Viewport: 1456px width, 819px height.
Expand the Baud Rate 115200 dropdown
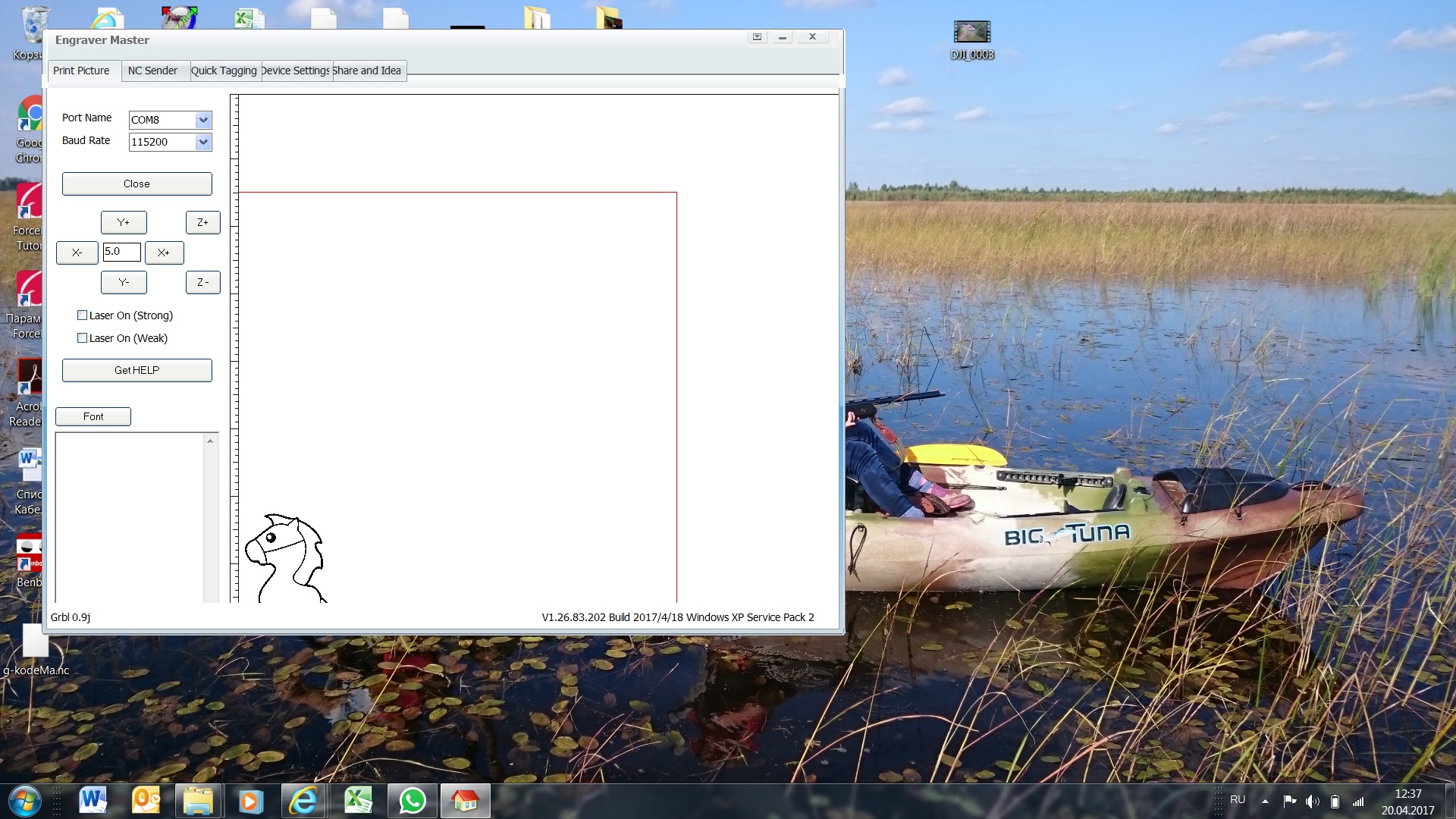pos(202,142)
